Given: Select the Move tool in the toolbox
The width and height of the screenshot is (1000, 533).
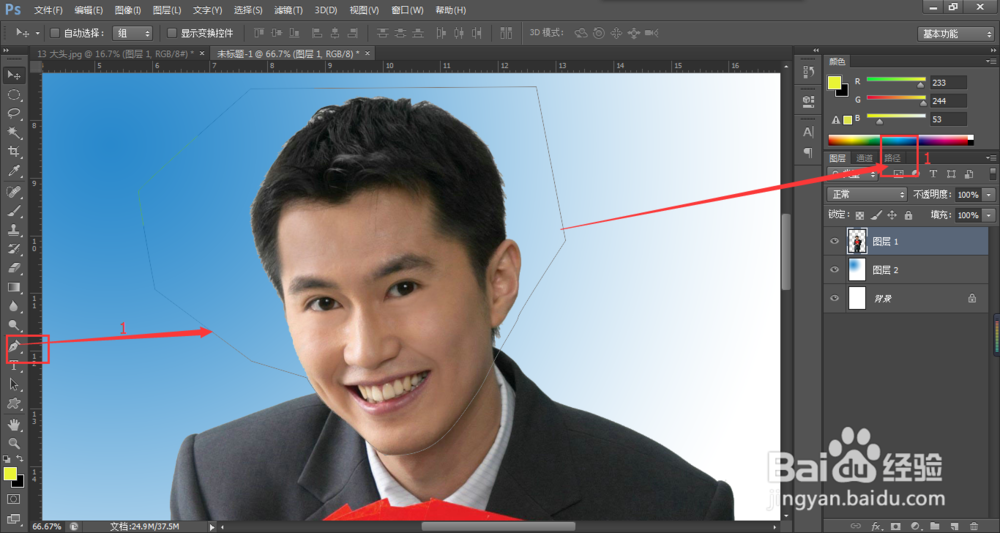Looking at the screenshot, I should point(14,75).
